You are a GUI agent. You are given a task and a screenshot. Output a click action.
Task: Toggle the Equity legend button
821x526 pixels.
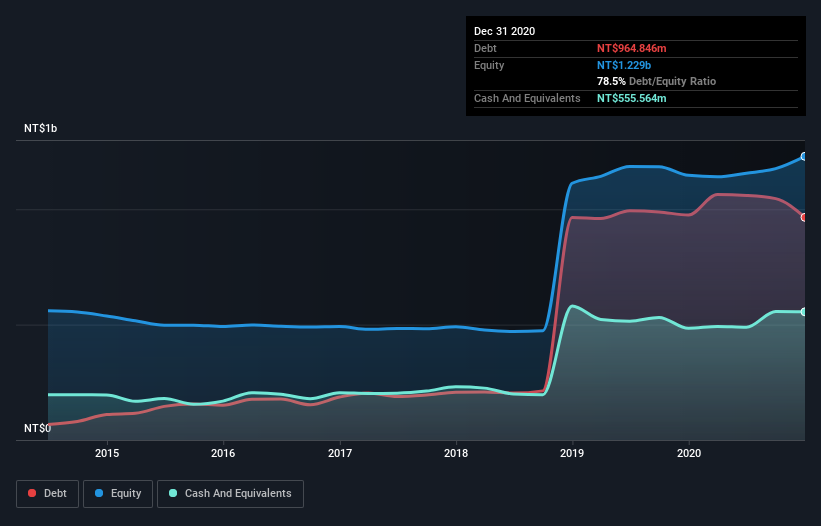tap(118, 494)
